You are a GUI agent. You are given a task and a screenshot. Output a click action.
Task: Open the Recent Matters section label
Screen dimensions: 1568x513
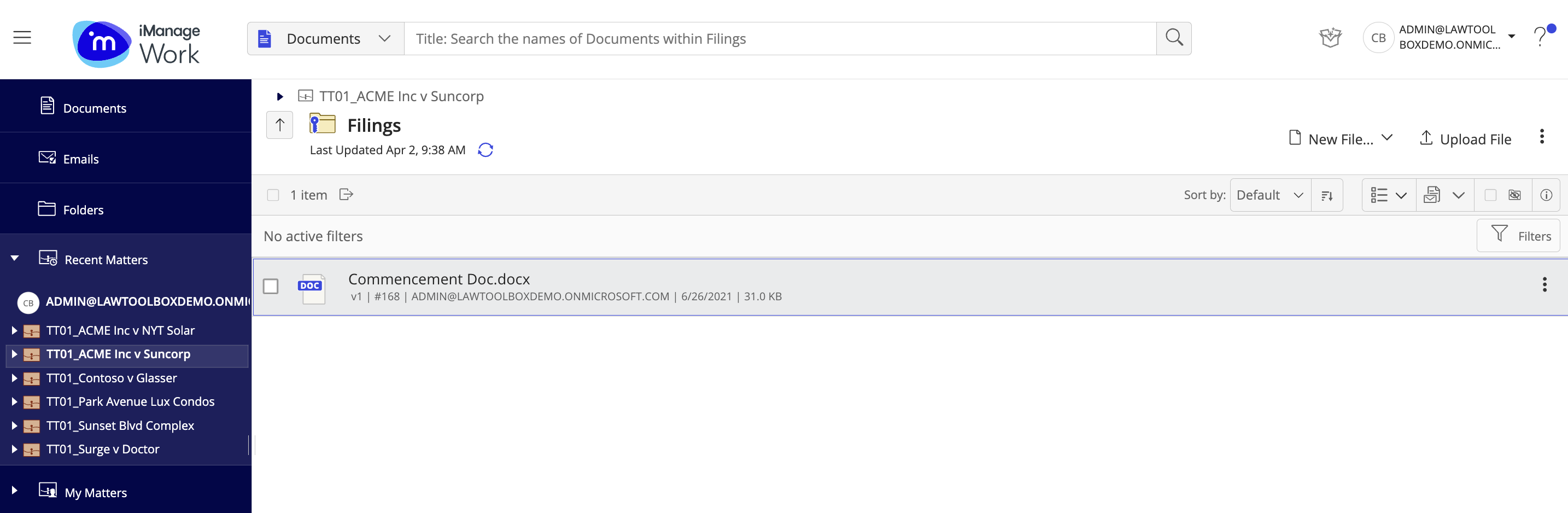tap(106, 260)
